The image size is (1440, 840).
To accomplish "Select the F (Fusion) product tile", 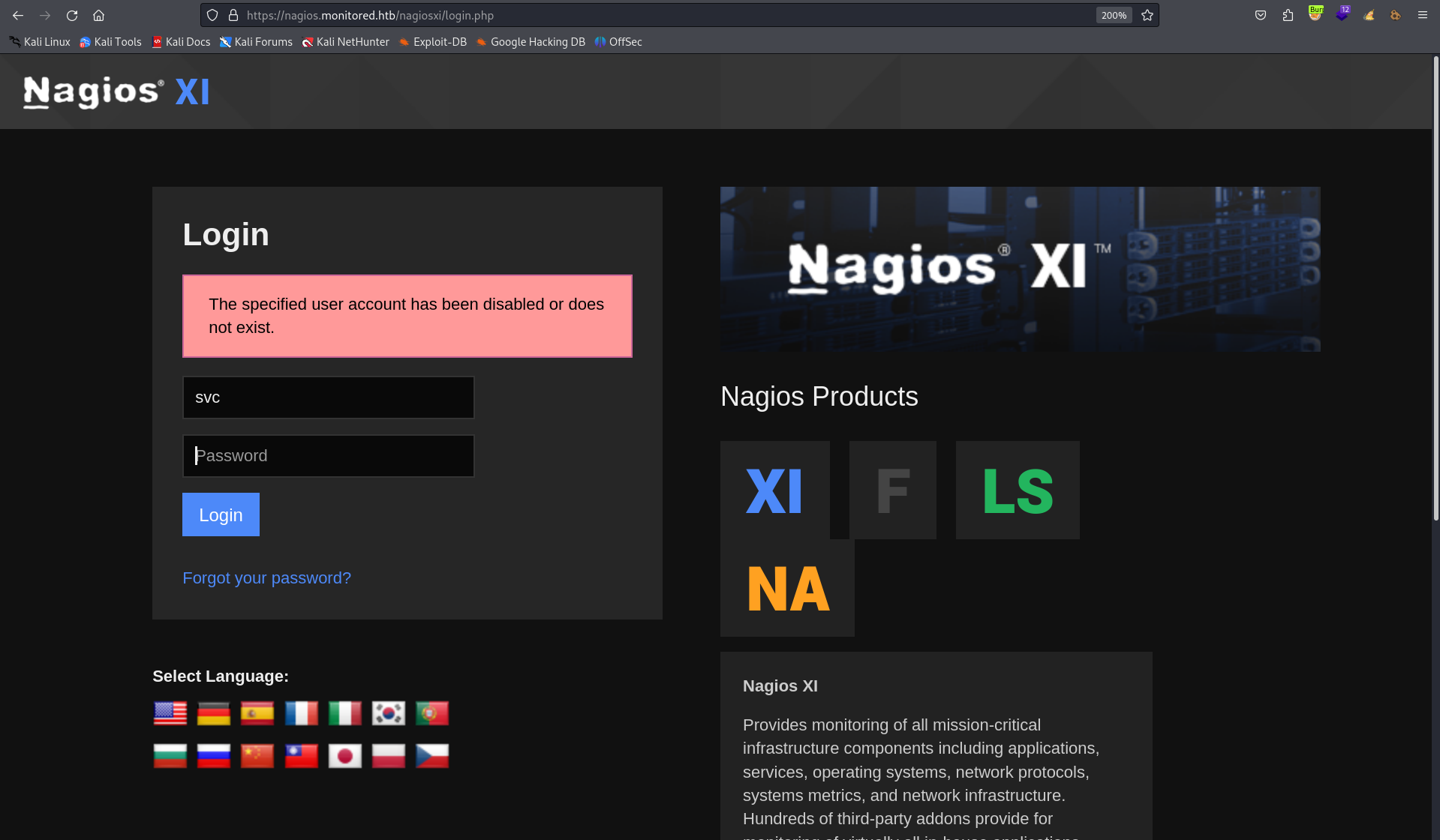I will click(893, 490).
